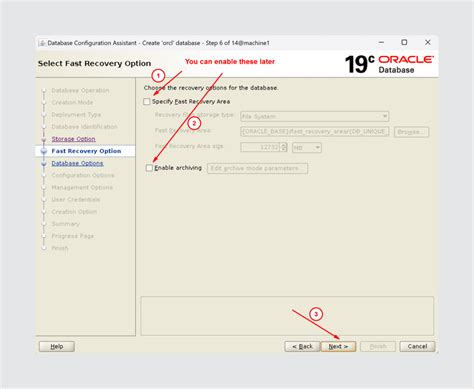Go to the Storage Option step
The image size is (474, 389).
coord(73,139)
